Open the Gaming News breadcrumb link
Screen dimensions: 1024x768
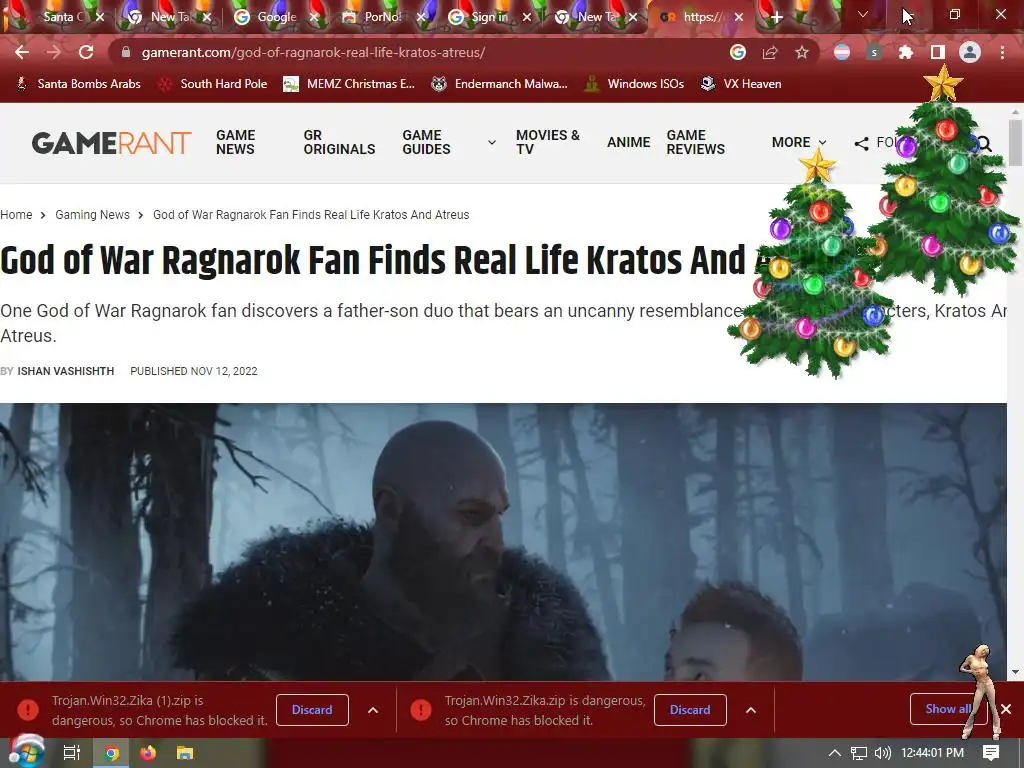tap(92, 215)
